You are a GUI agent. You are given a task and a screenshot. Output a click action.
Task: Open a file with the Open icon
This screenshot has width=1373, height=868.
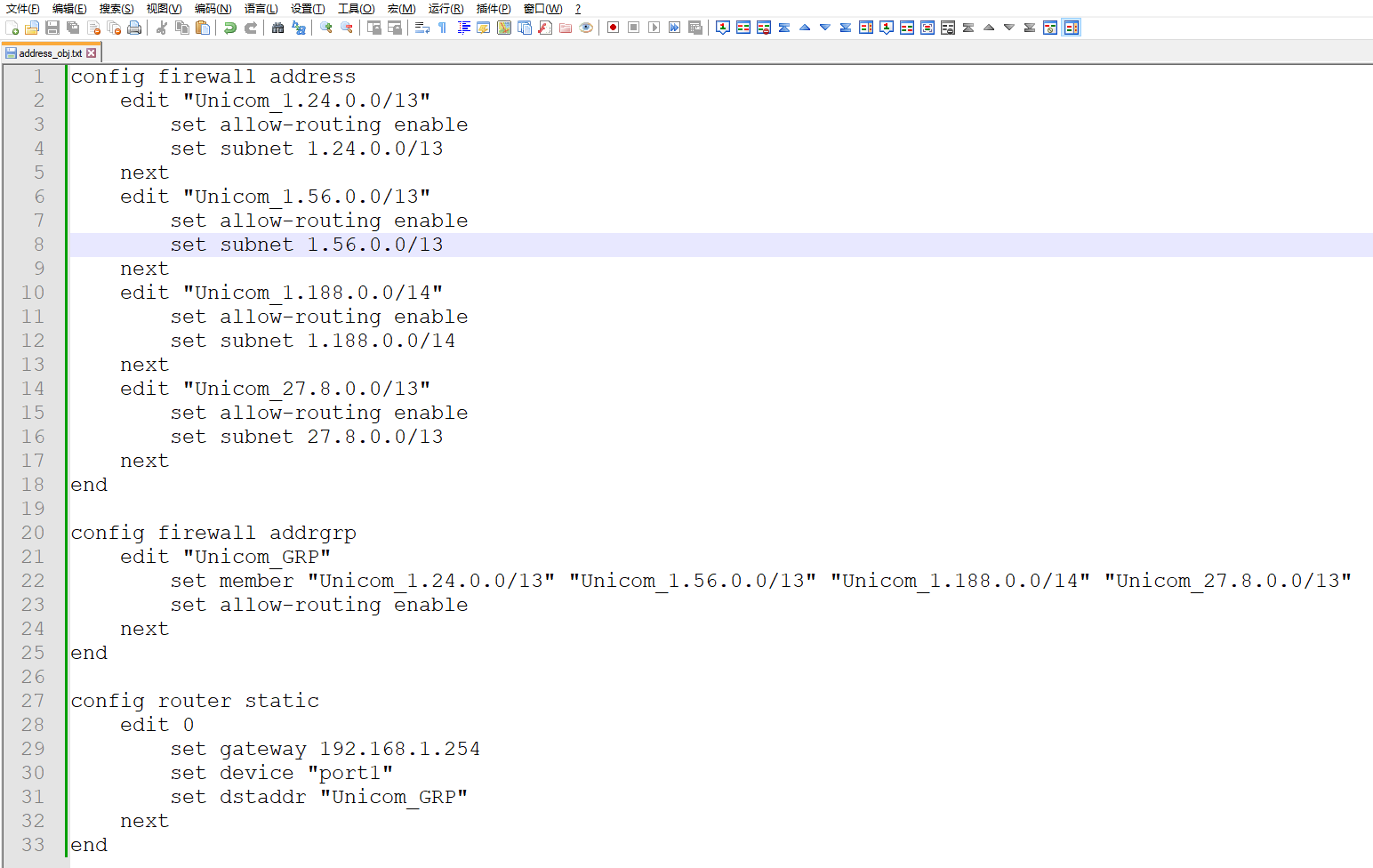32,28
